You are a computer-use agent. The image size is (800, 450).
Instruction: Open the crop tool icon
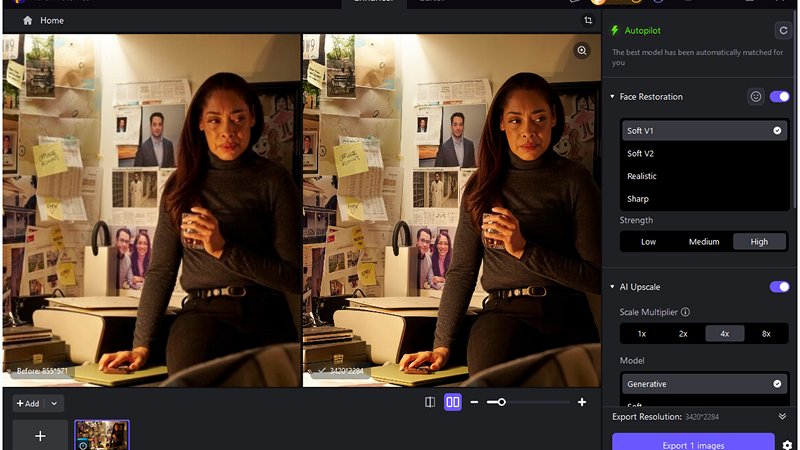point(588,20)
